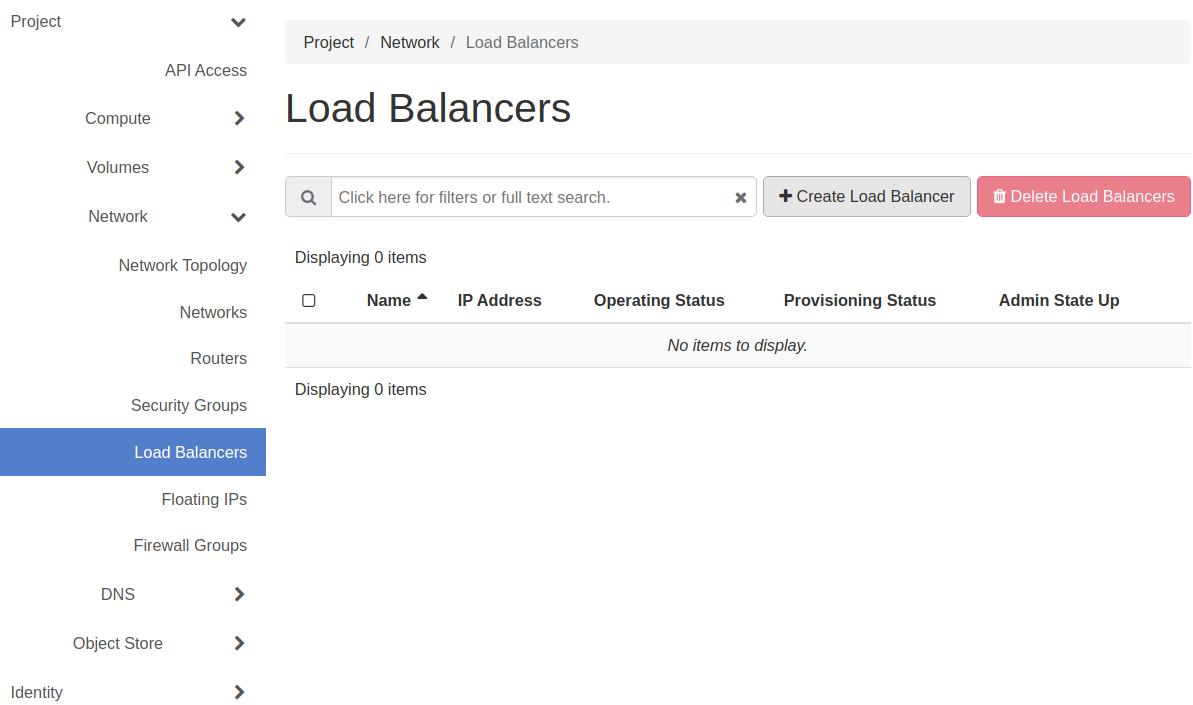Click the Name column sort arrow
The width and height of the screenshot is (1193, 705).
[x=422, y=298]
